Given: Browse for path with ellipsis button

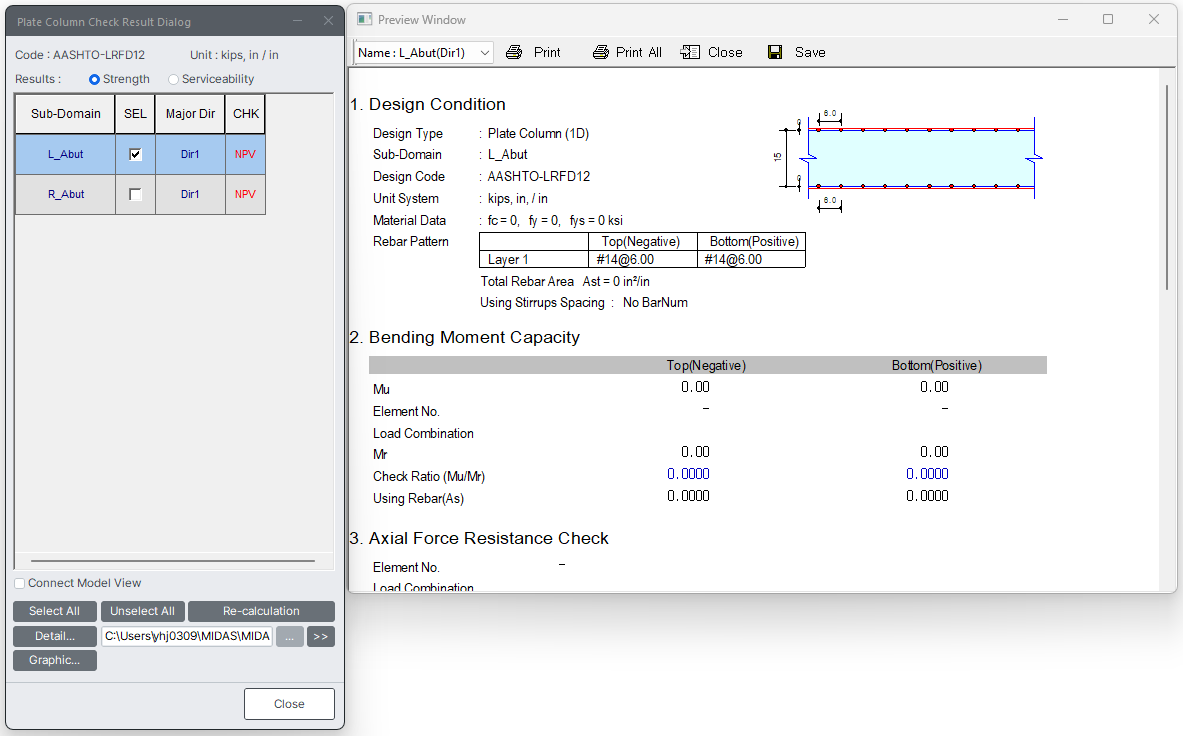Looking at the screenshot, I should [x=290, y=636].
